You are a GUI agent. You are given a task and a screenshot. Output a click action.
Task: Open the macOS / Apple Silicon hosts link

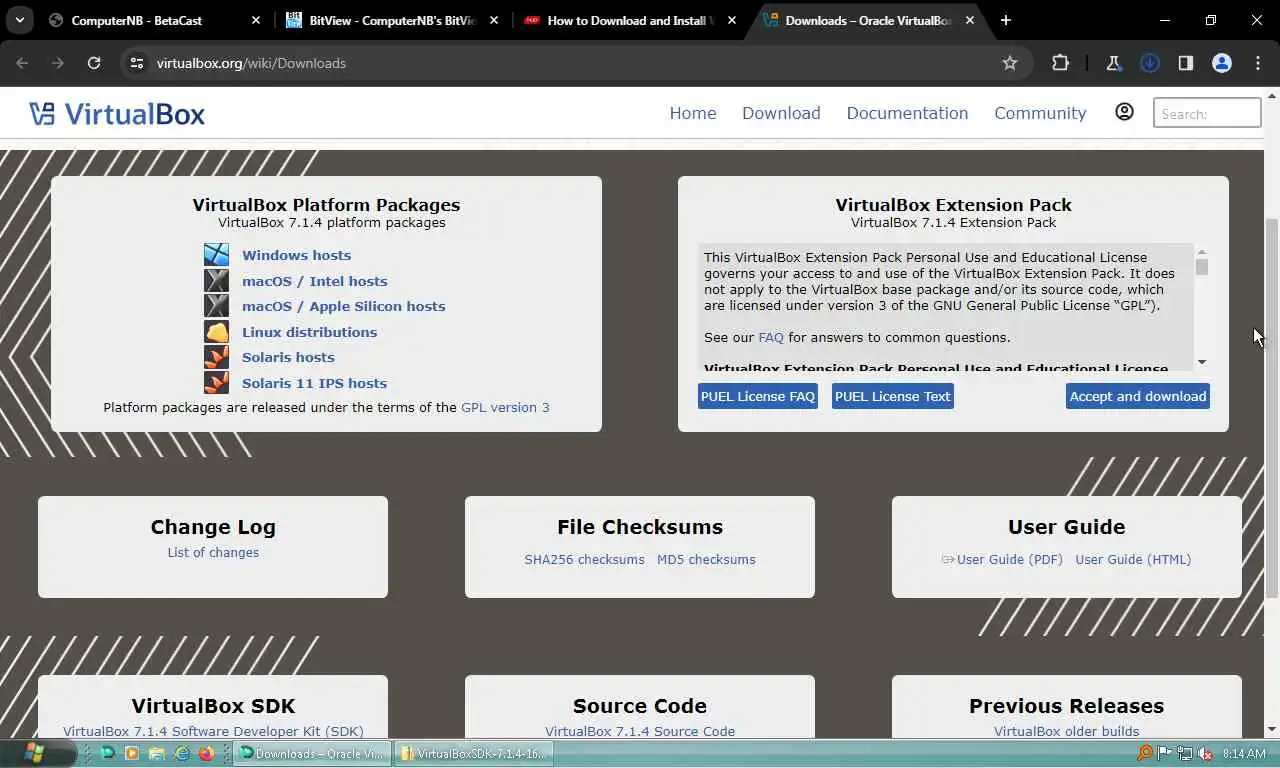343,306
